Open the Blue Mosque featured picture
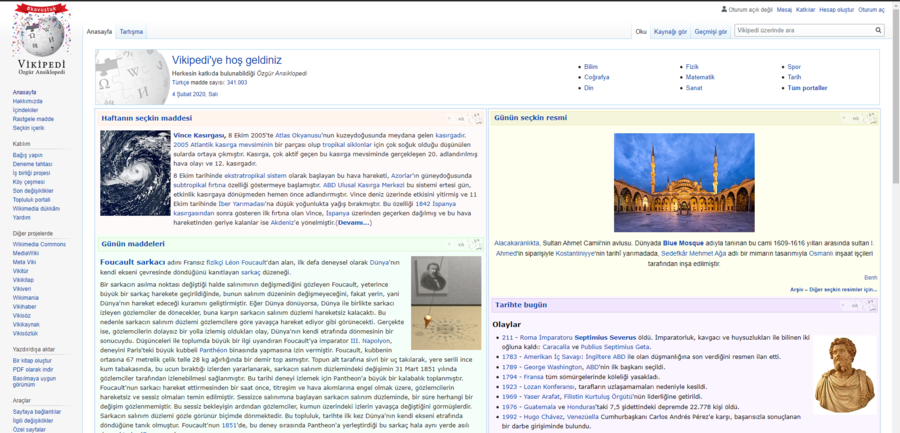Screen dimensions: 900x433 point(684,183)
